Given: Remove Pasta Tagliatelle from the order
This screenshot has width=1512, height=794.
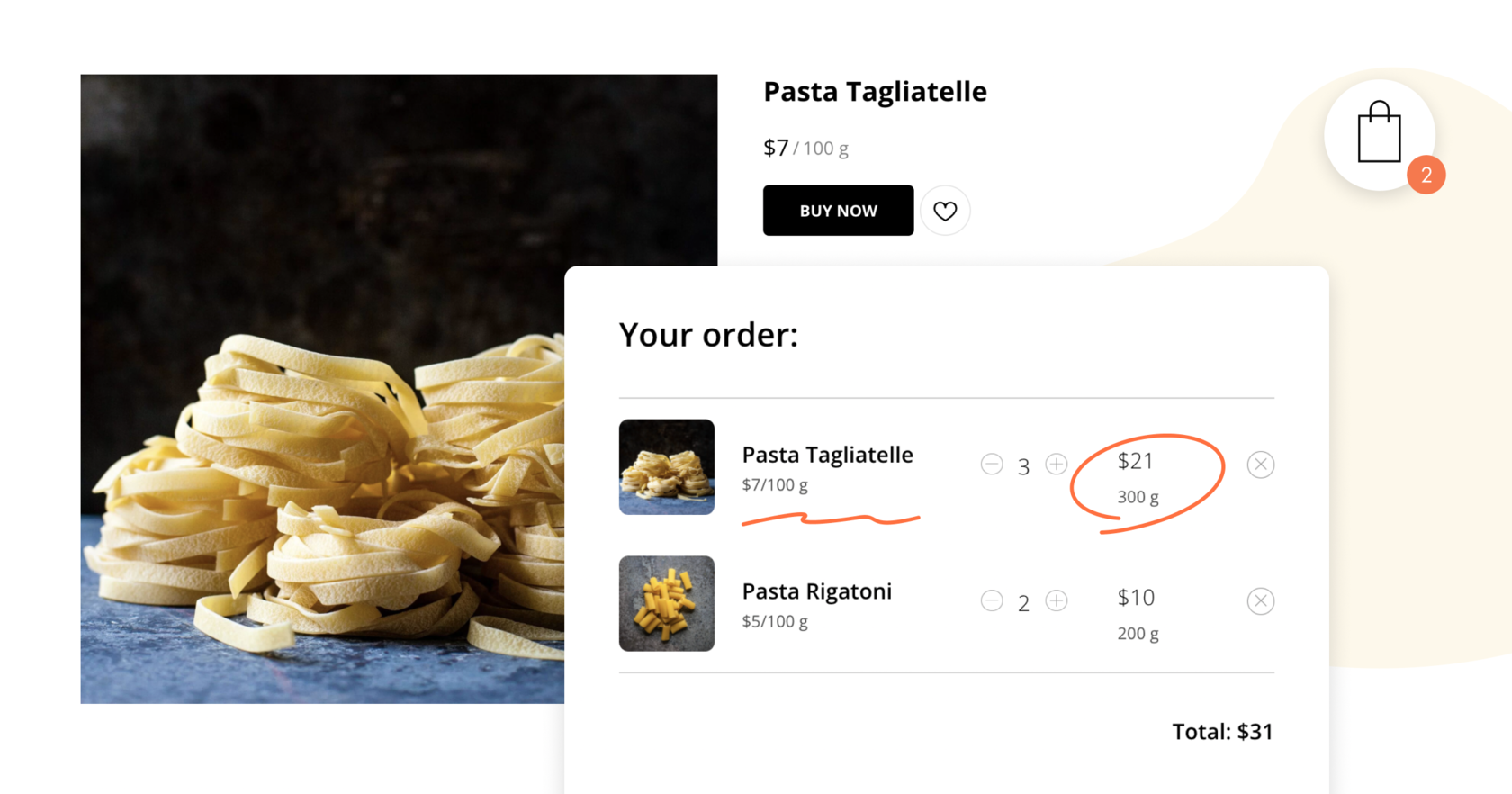Looking at the screenshot, I should [x=1260, y=465].
